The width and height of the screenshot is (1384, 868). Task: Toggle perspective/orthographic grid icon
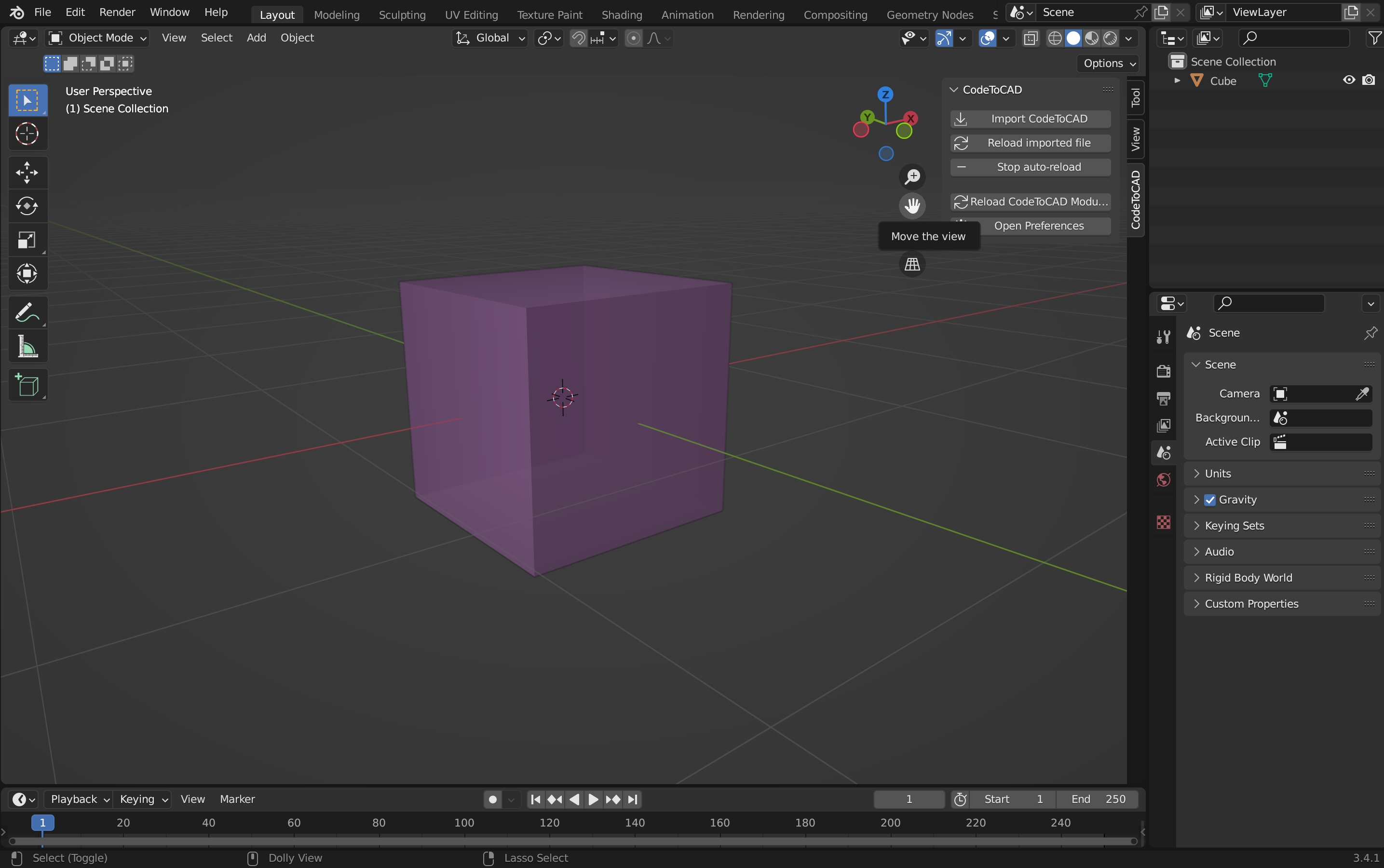(x=912, y=264)
